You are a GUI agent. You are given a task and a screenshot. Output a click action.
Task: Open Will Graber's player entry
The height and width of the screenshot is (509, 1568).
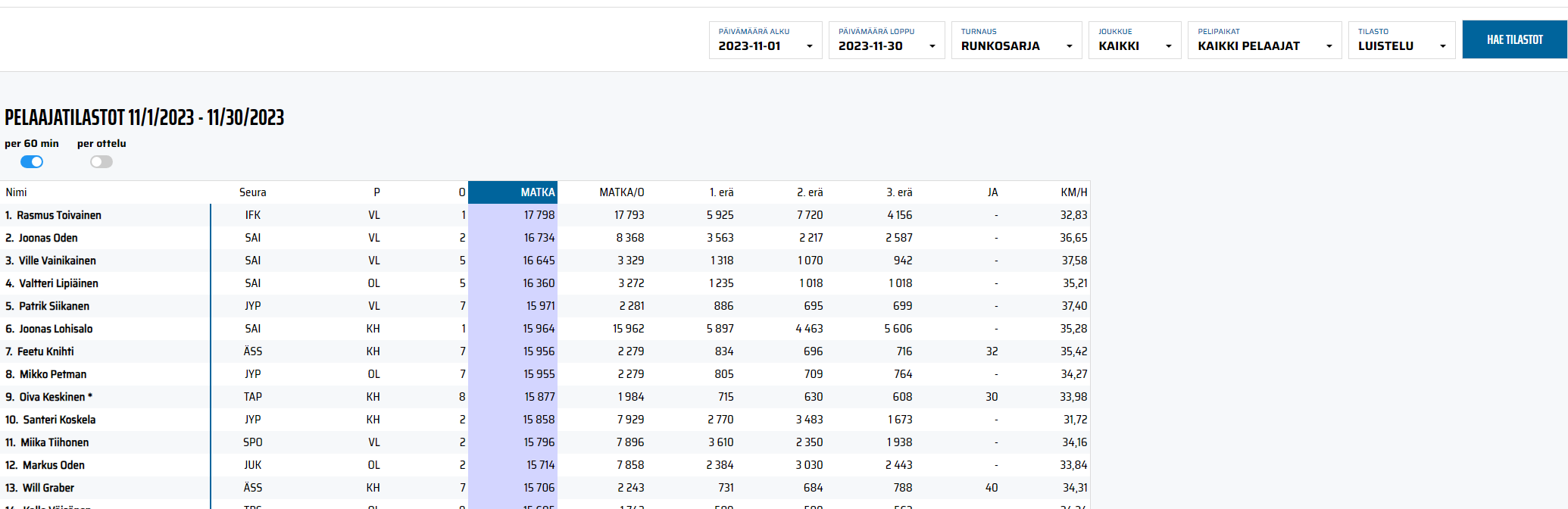click(48, 488)
